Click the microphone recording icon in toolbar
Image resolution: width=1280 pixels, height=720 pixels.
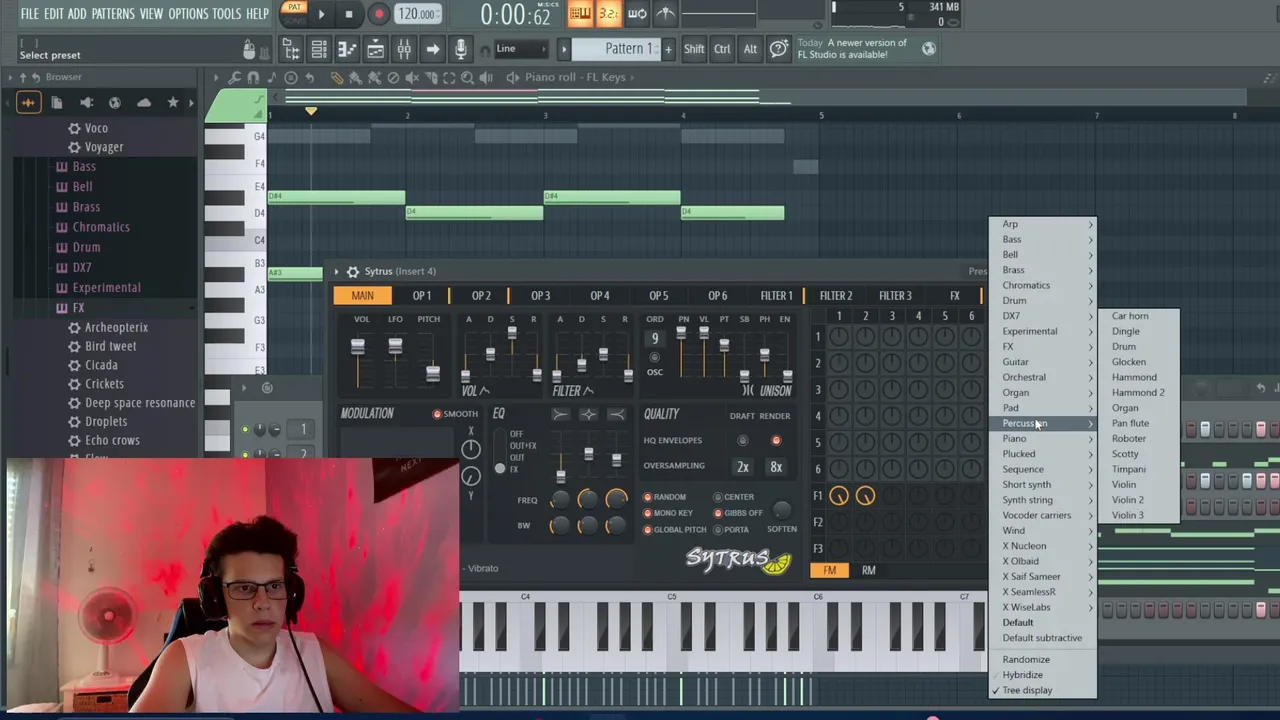point(460,49)
